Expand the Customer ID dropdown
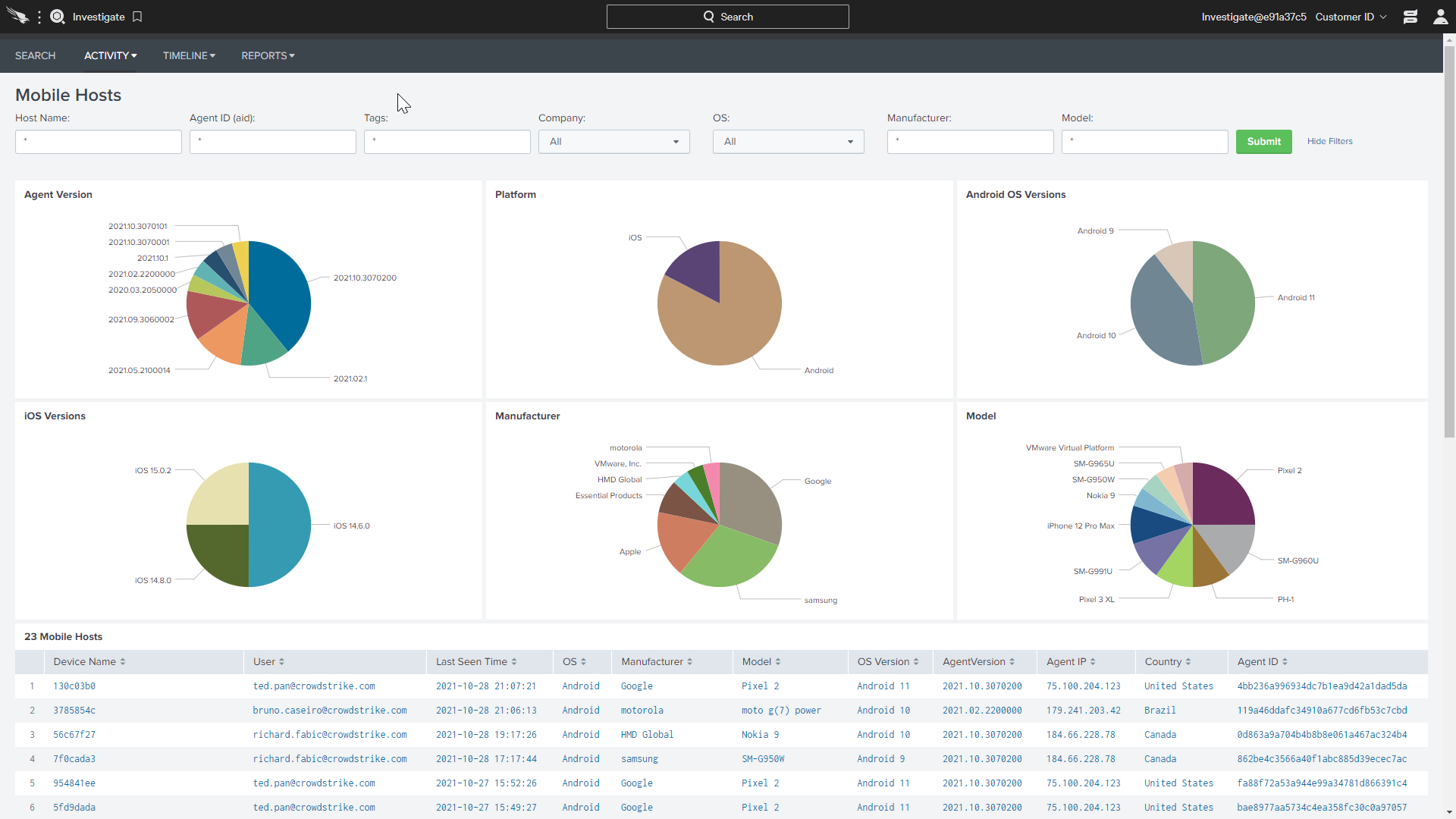Screen dimensions: 1456x819 point(1351,17)
